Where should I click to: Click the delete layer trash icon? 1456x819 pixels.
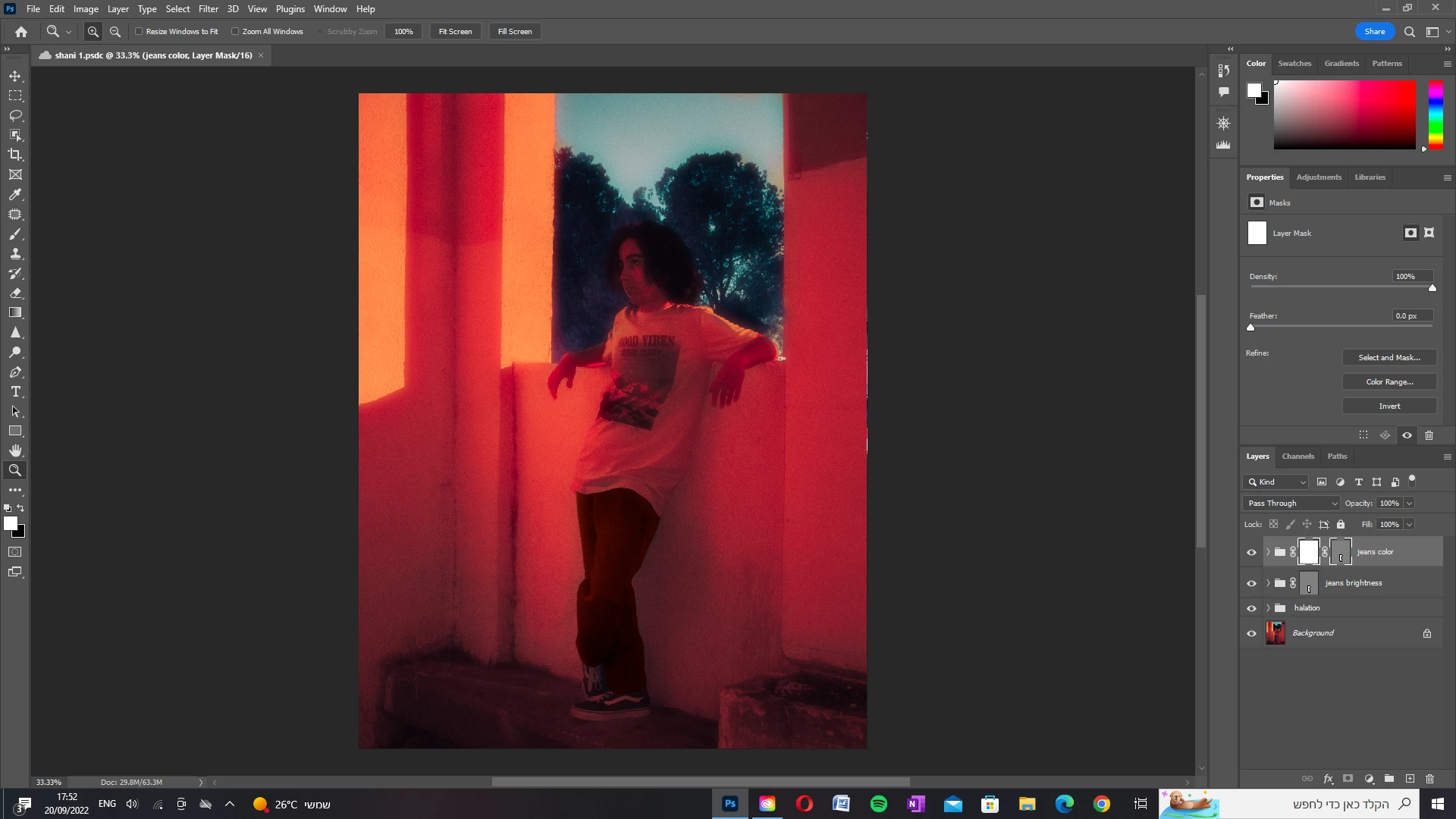[1429, 779]
